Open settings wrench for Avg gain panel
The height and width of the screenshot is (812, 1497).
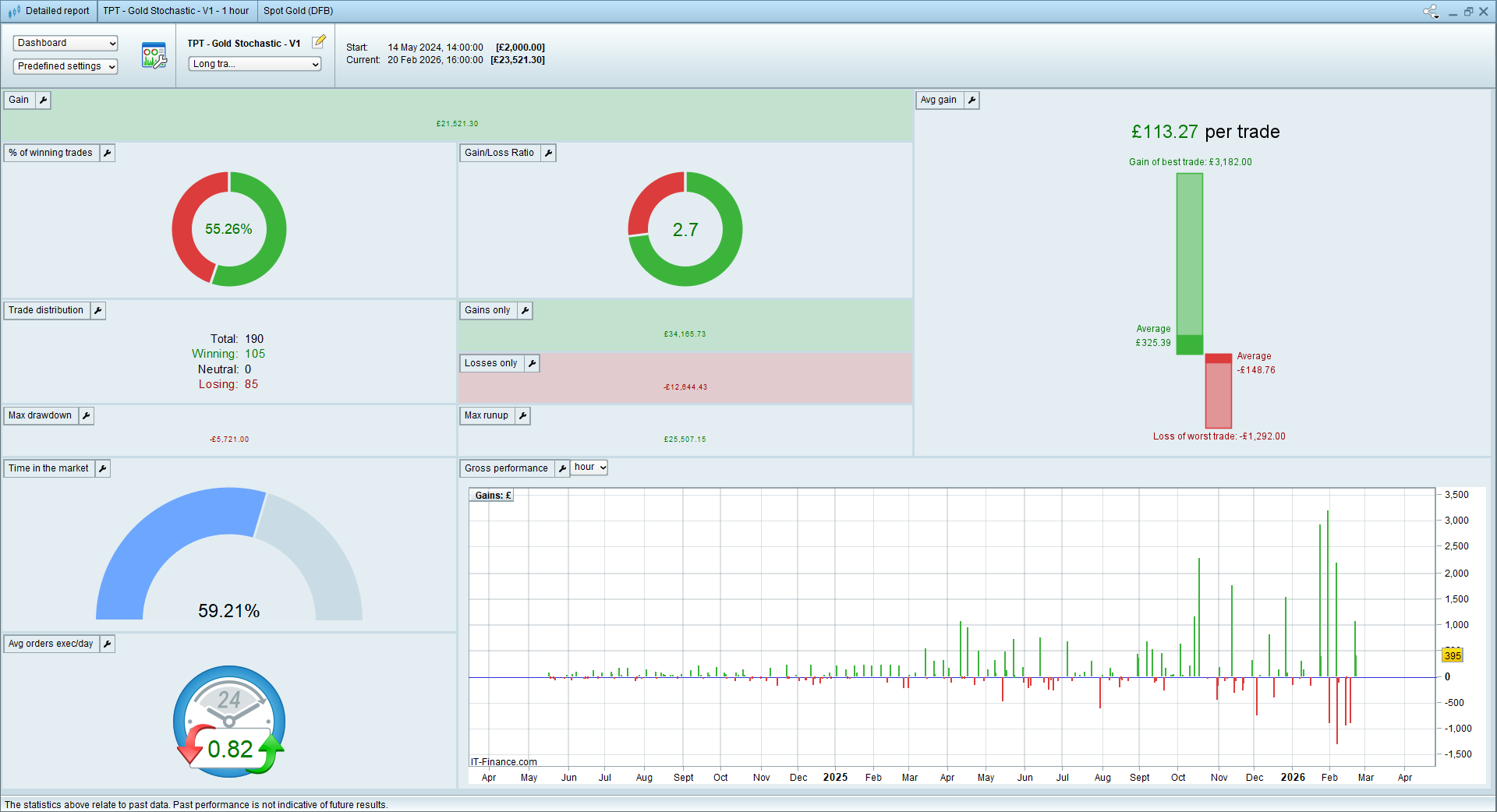click(x=971, y=100)
